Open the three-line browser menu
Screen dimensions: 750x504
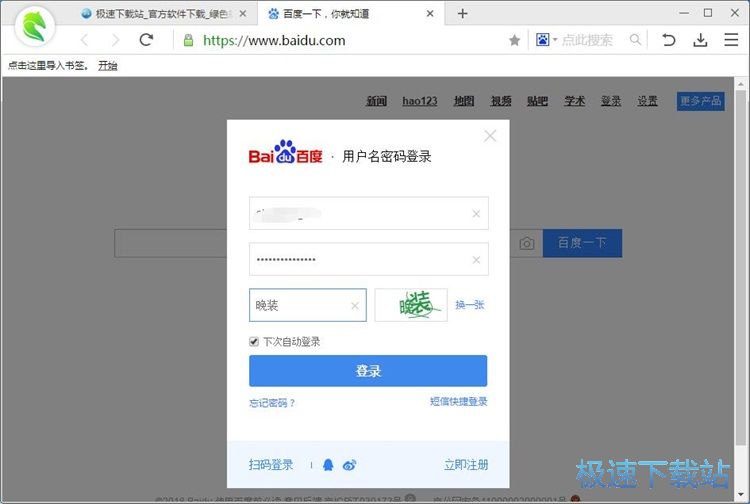tap(732, 40)
